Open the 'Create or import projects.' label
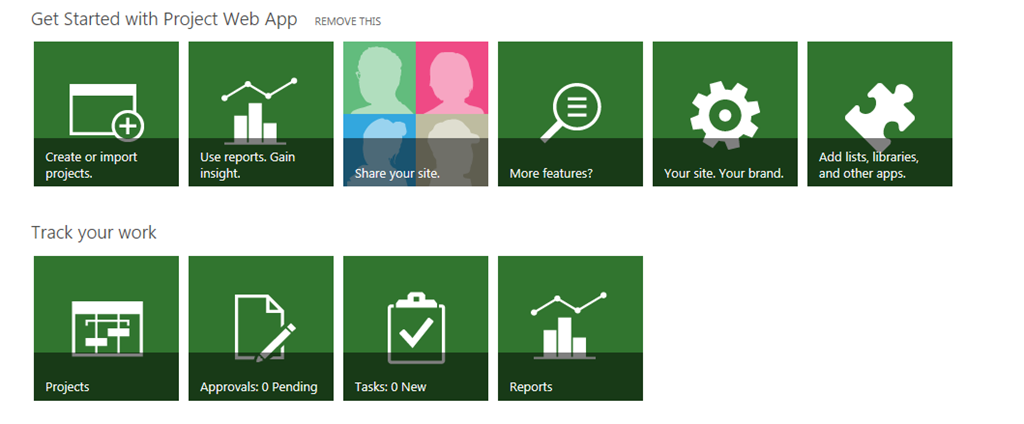Viewport: 1024px width, 424px height. 91,166
